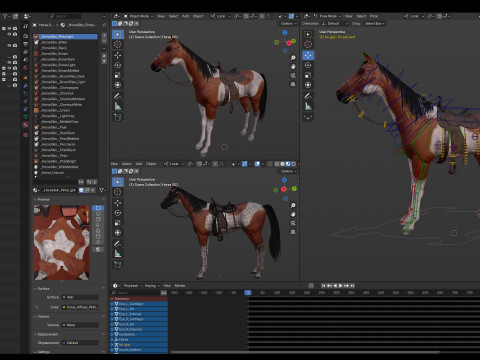
Task: Open the Object Data properties tab
Action: pos(26,117)
